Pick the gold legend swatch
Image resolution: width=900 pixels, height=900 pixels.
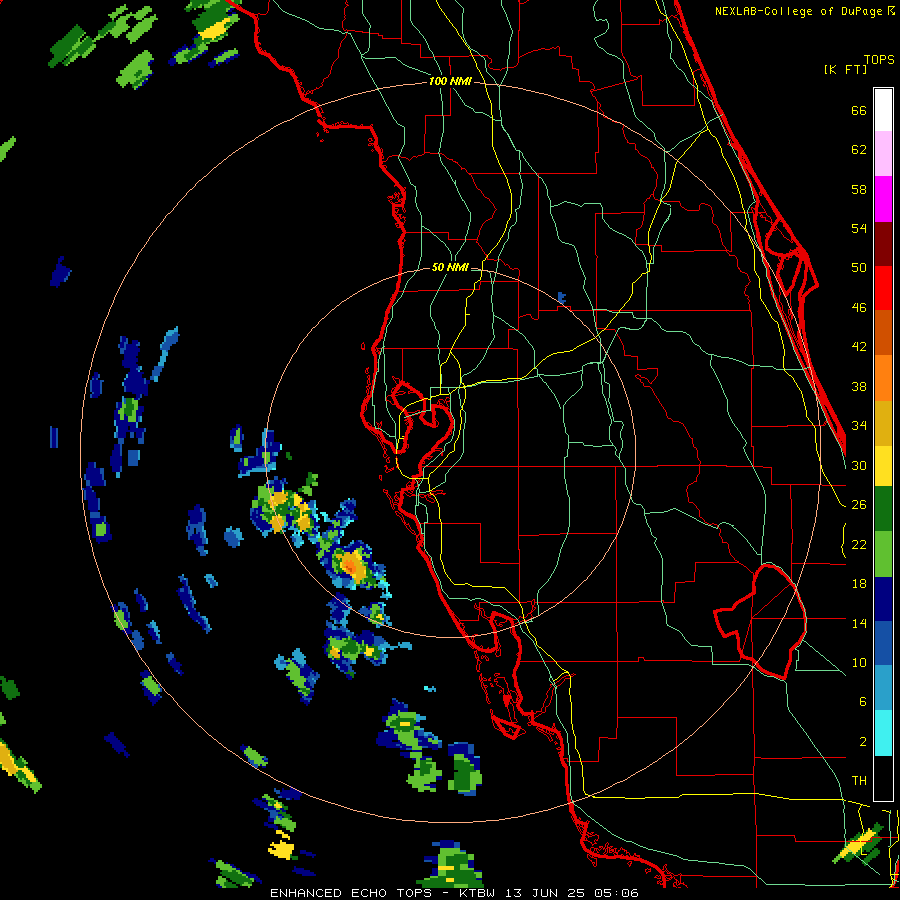coord(883,424)
